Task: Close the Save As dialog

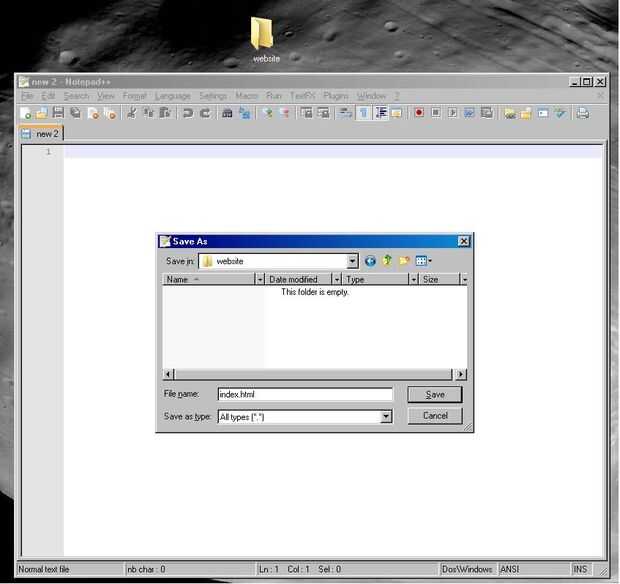Action: 463,241
